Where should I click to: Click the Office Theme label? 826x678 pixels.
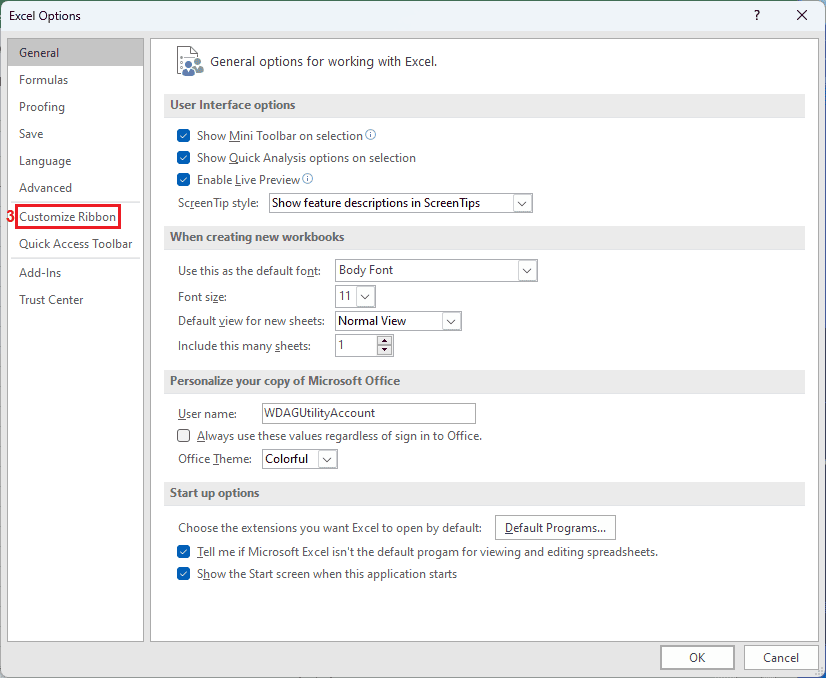coord(215,459)
